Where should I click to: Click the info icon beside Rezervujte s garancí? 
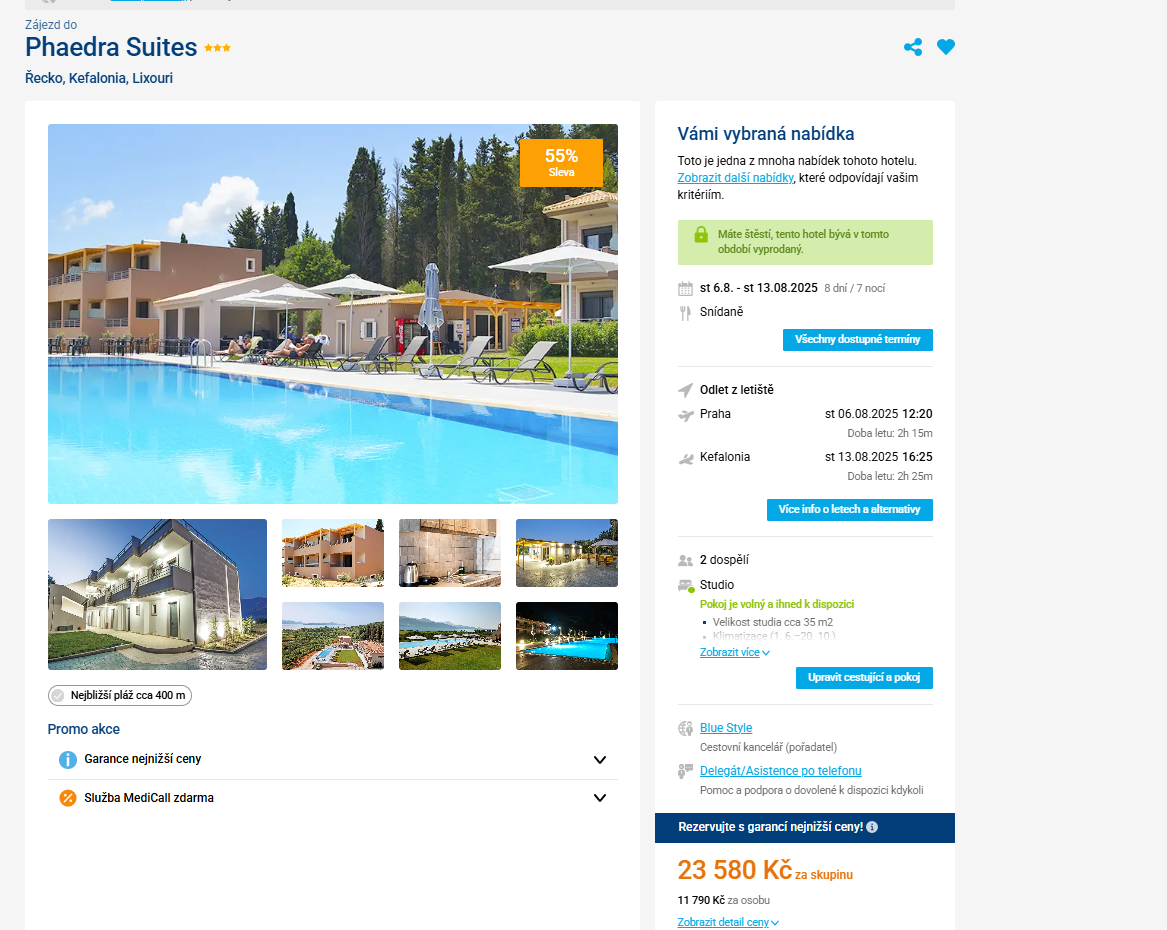[x=872, y=827]
